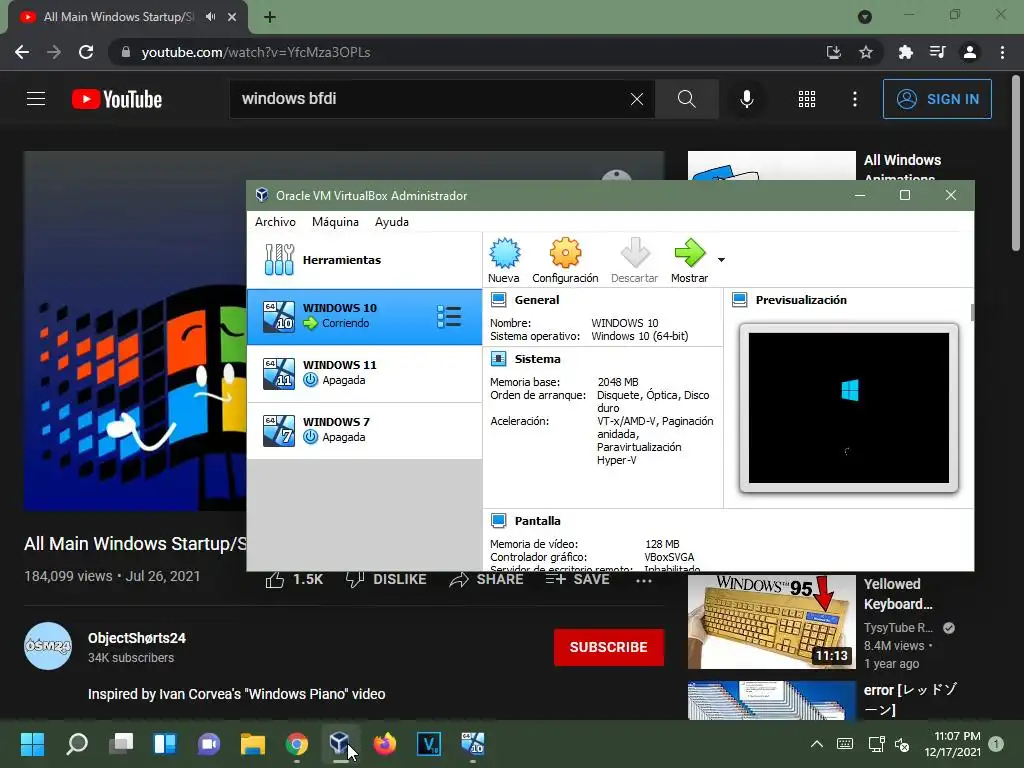Click the Descartar arrow icon
Viewport: 1024px width, 768px height.
(x=634, y=253)
